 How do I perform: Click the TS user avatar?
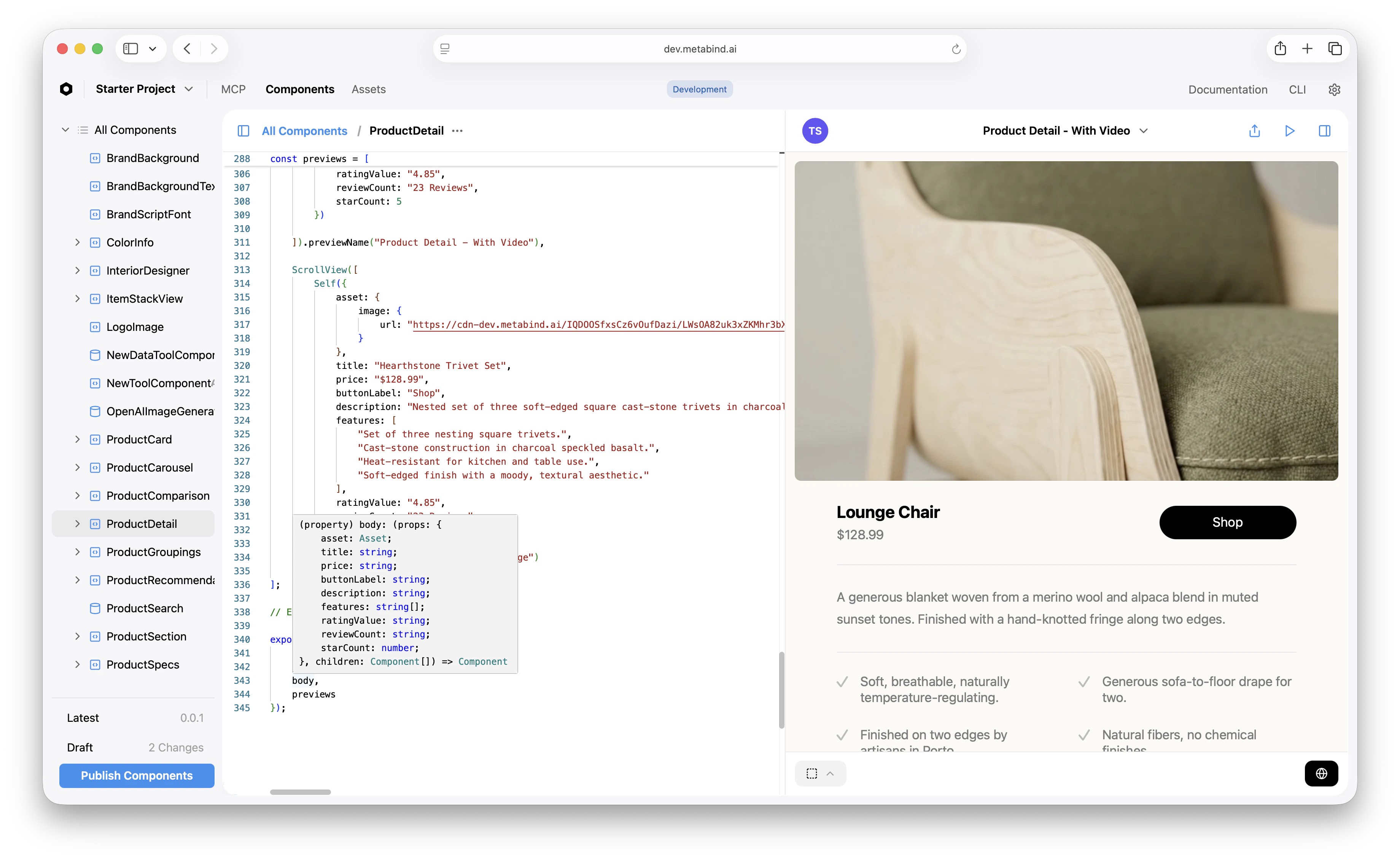(815, 131)
